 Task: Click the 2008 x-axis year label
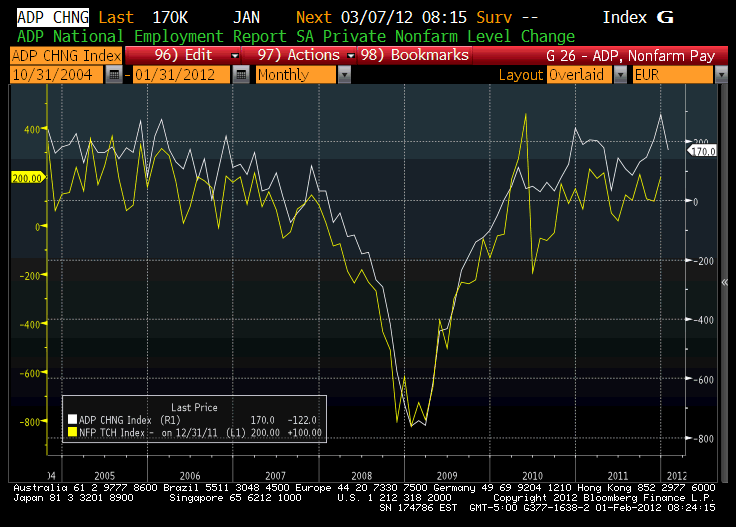pyautogui.click(x=361, y=475)
